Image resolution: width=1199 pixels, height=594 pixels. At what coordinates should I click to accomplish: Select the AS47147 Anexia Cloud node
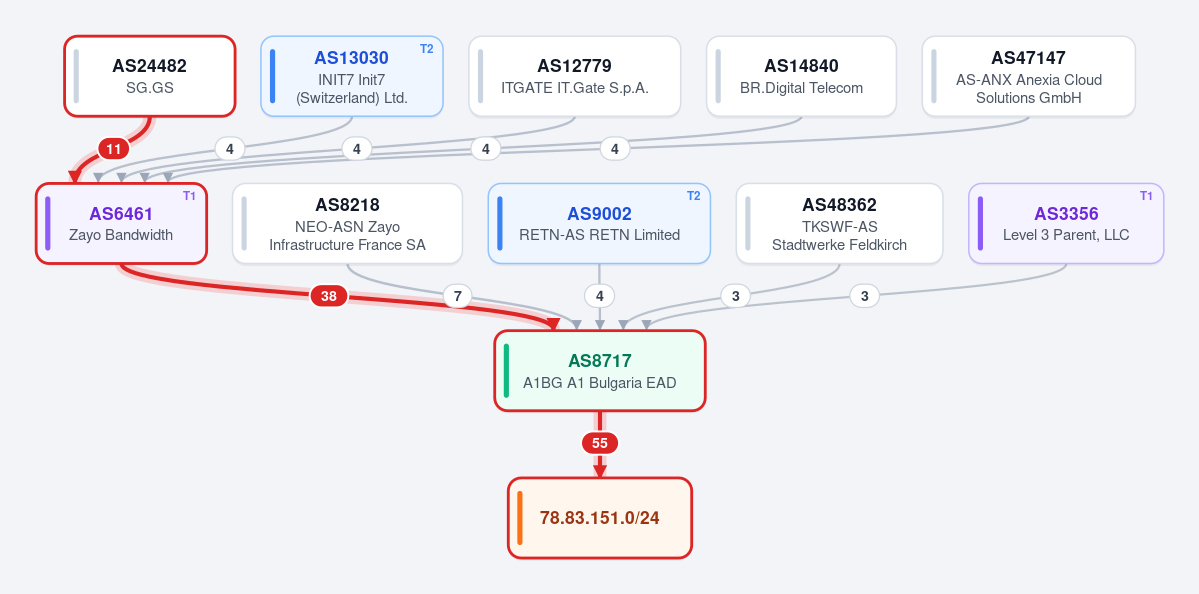[1028, 76]
